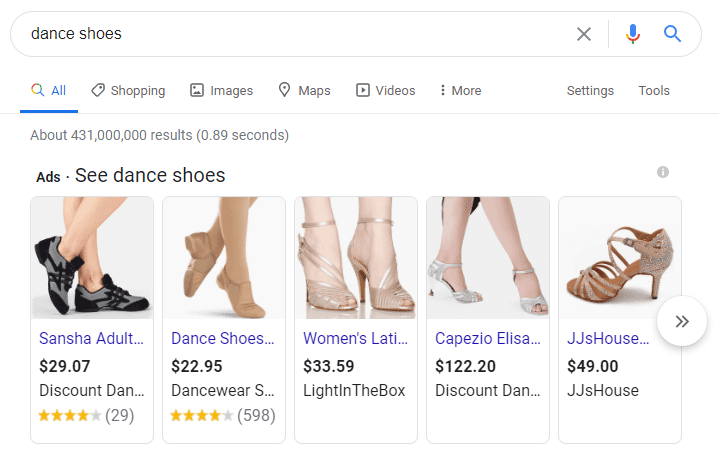Open the Sansha Adult sneaker product image
Image resolution: width=719 pixels, height=457 pixels.
[92, 258]
